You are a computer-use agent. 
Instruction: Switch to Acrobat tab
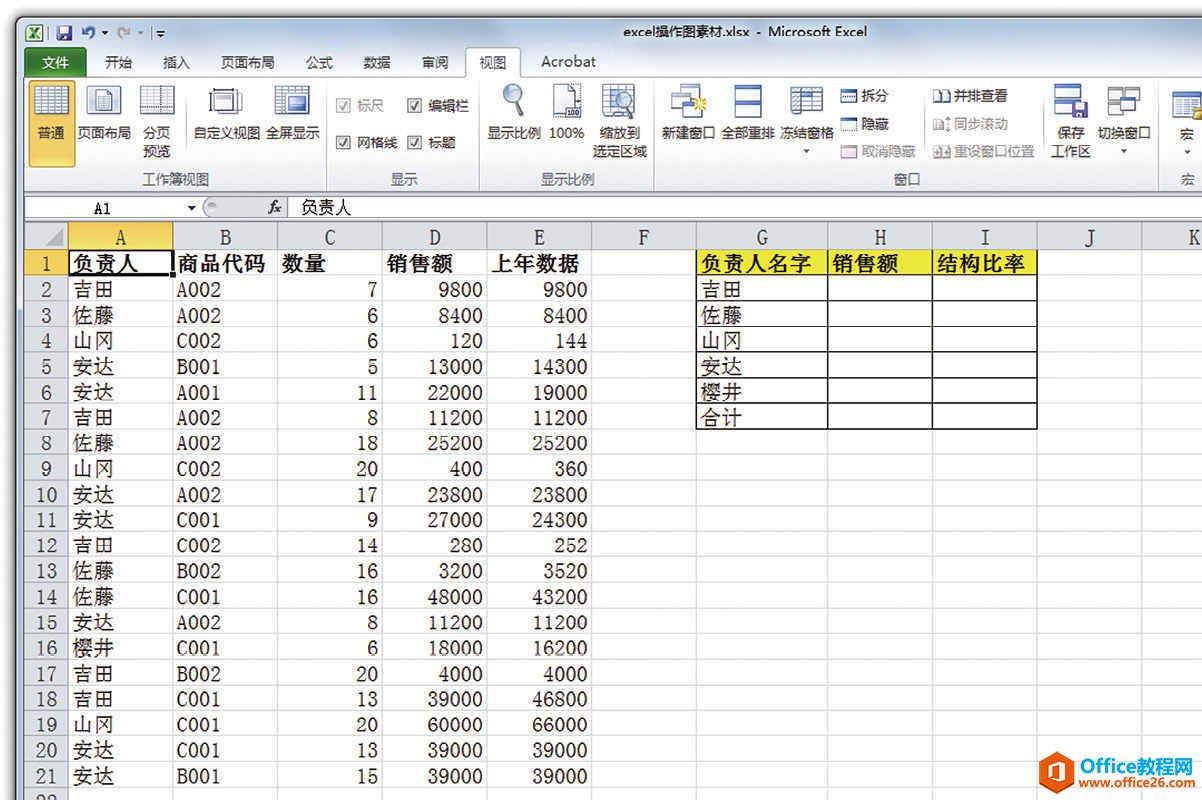[x=568, y=62]
